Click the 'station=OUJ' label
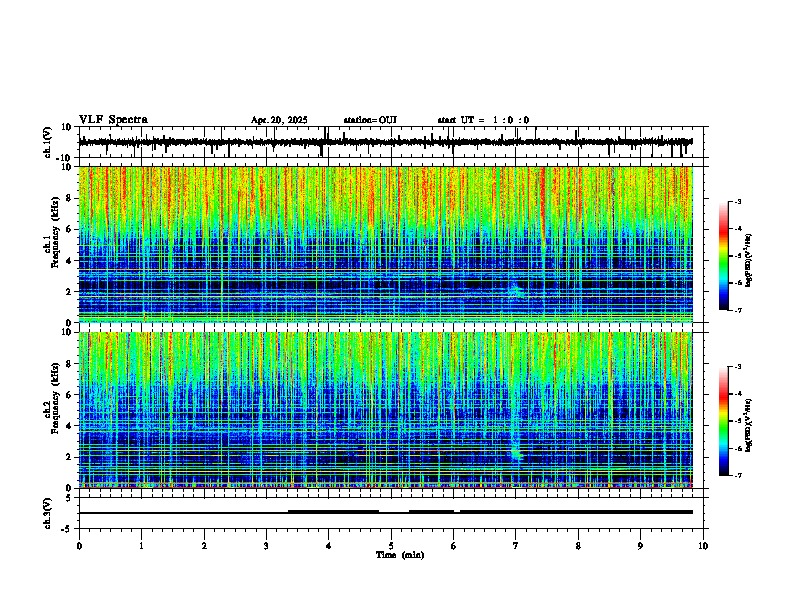This screenshot has width=792, height=612. 370,120
